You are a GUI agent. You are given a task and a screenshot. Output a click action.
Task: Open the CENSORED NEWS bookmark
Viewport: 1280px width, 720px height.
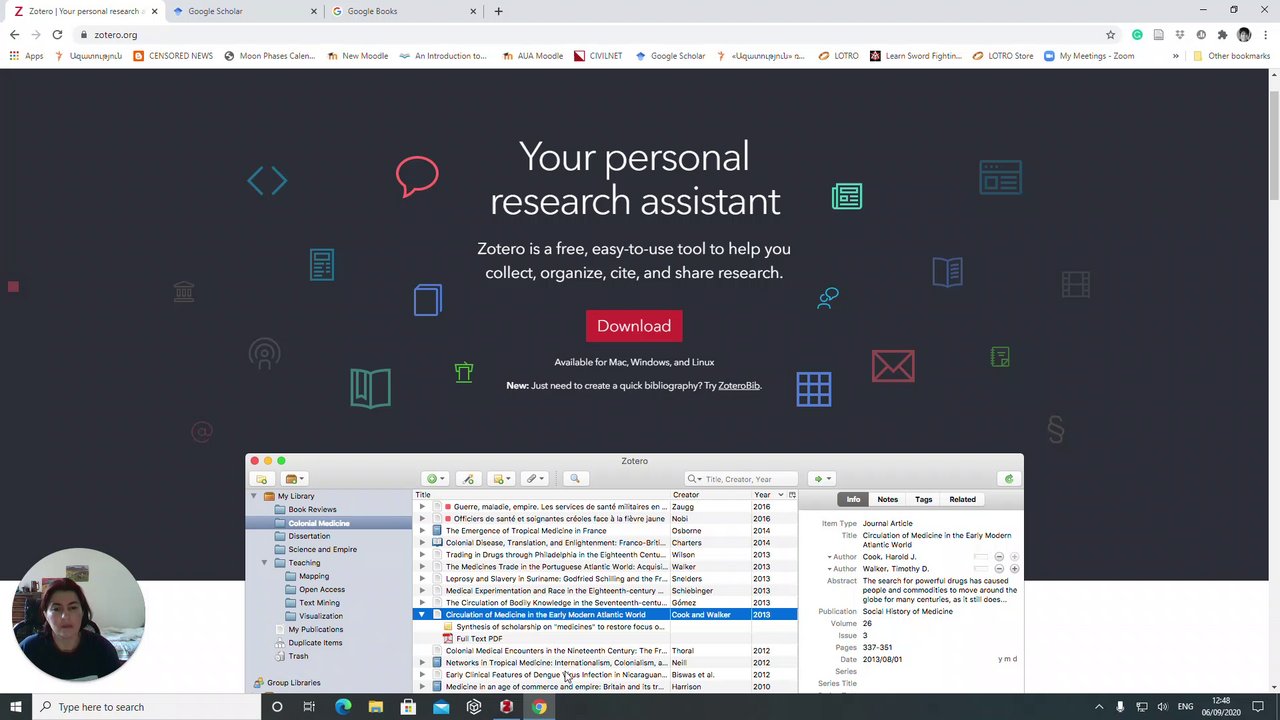[173, 56]
